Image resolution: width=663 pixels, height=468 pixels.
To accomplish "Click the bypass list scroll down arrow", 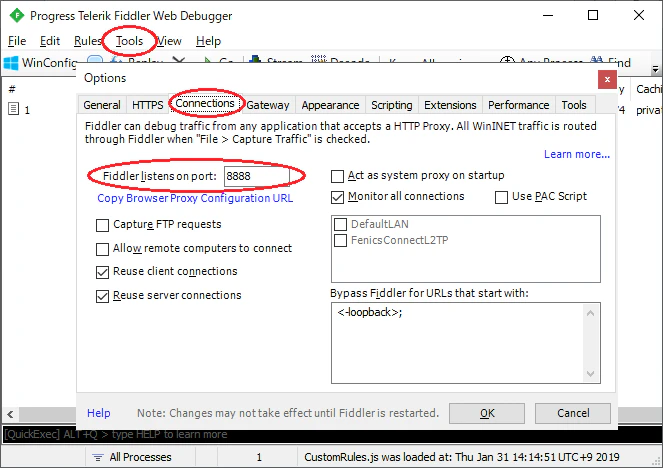I will [591, 374].
